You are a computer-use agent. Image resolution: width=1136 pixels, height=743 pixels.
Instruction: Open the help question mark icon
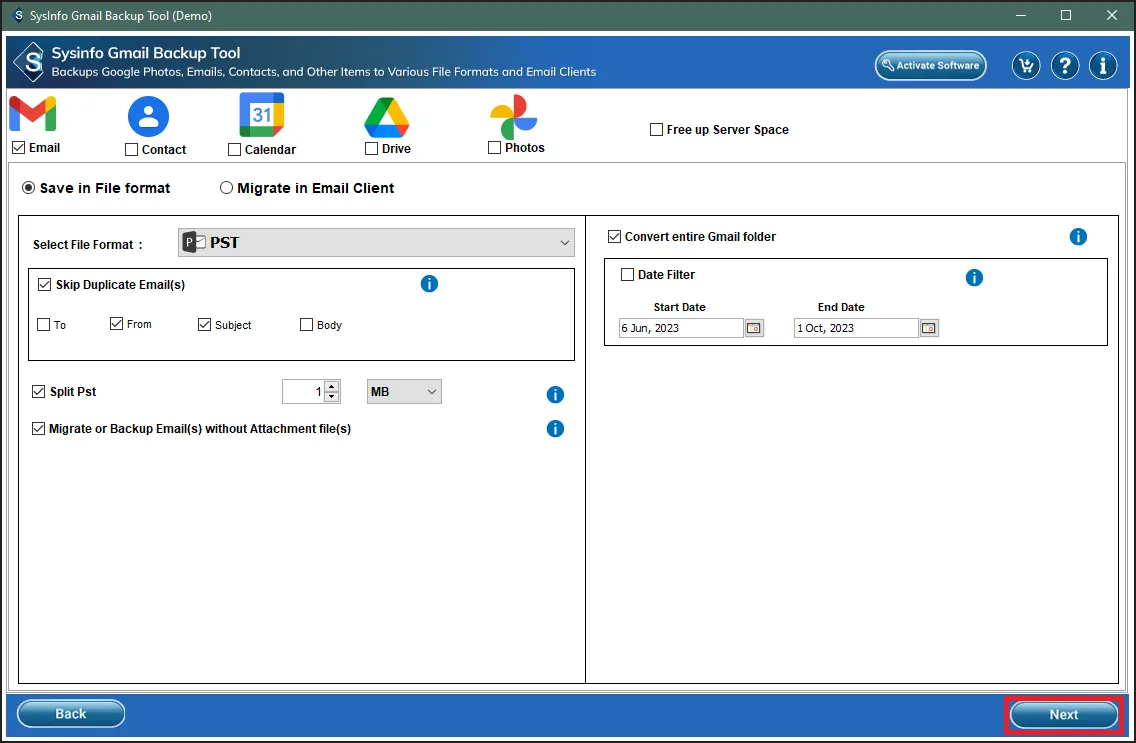pos(1065,66)
